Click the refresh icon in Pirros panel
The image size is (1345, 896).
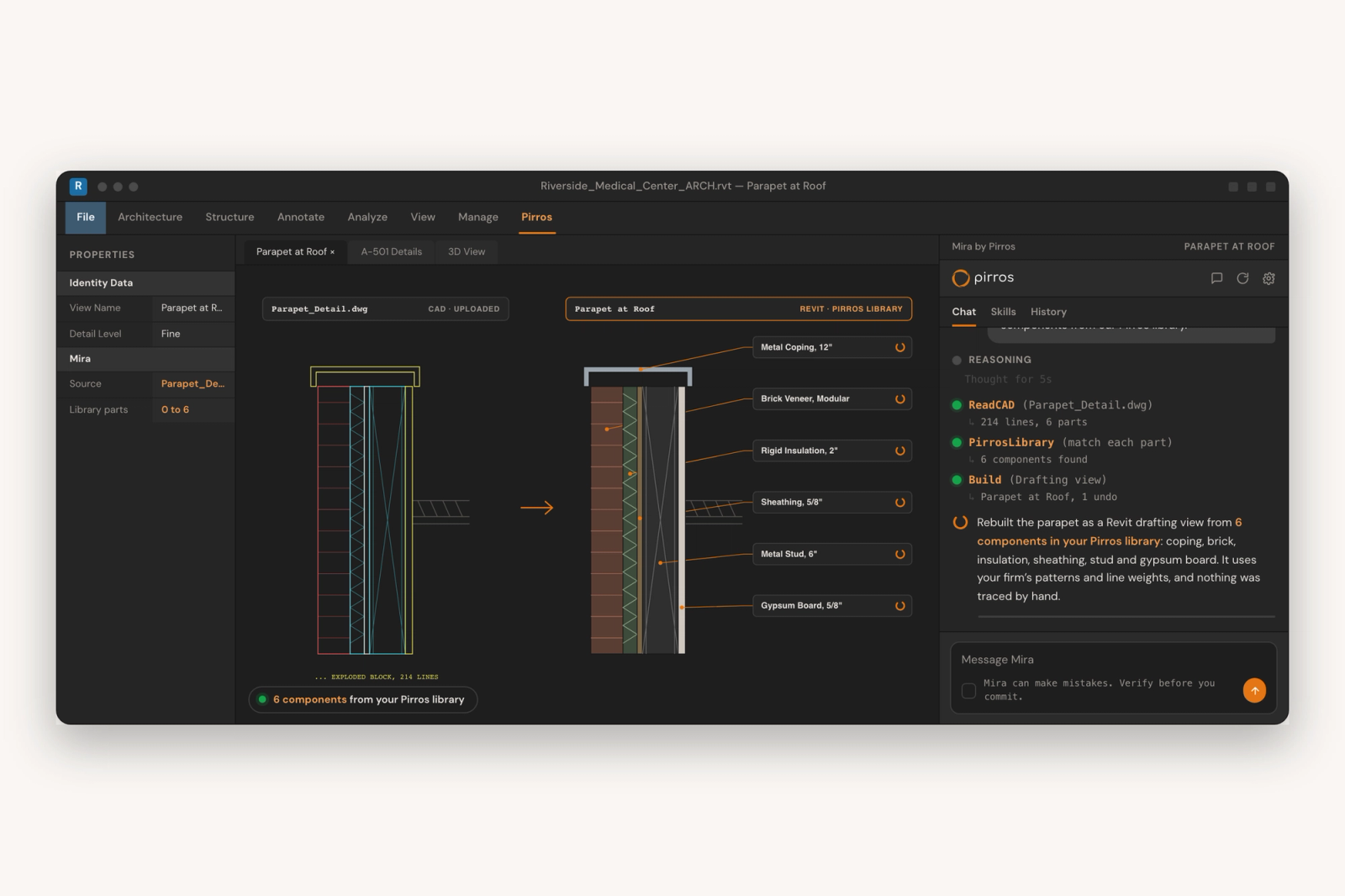pyautogui.click(x=1242, y=278)
